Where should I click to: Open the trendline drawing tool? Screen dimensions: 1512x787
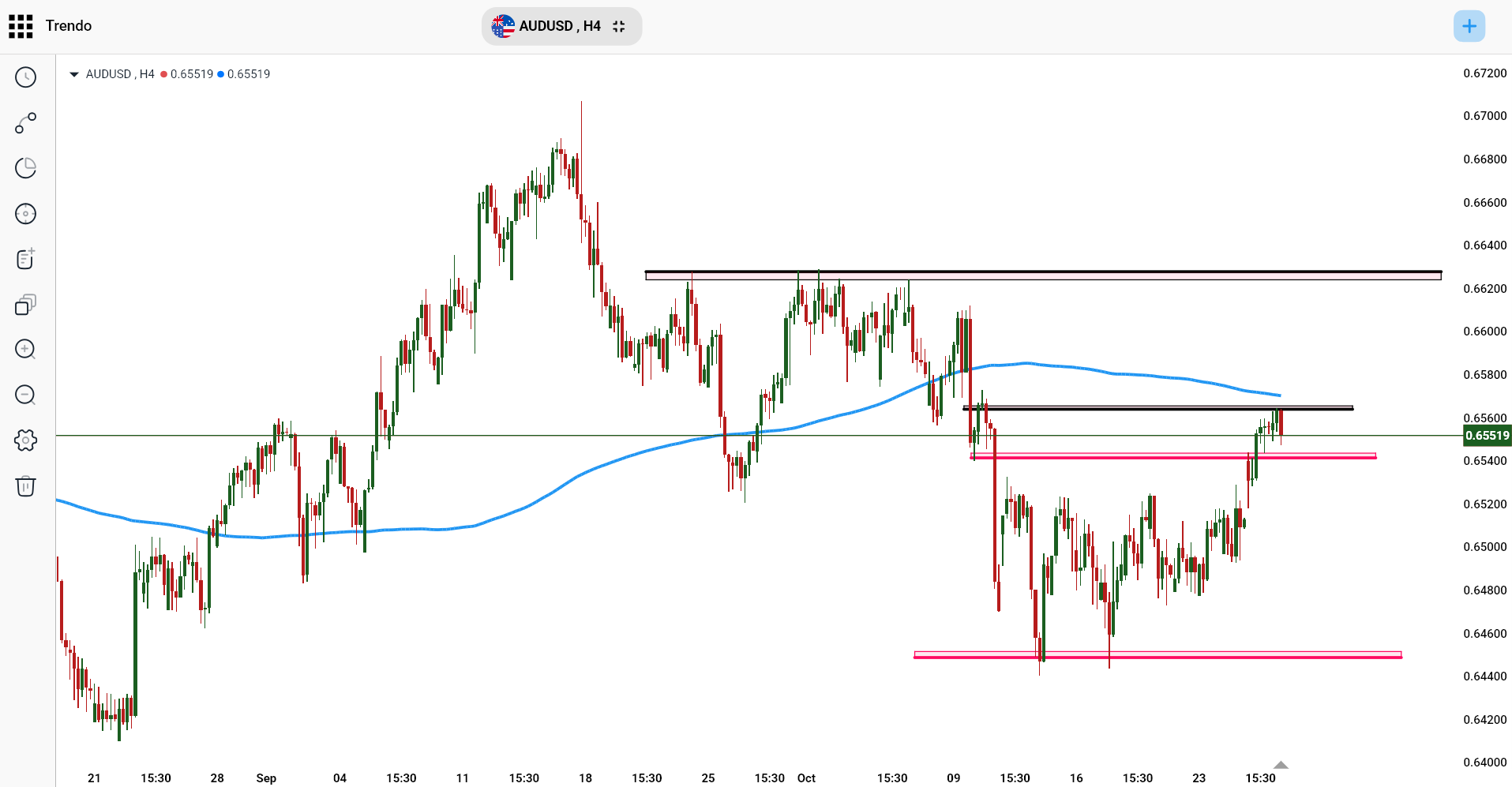pos(26,123)
